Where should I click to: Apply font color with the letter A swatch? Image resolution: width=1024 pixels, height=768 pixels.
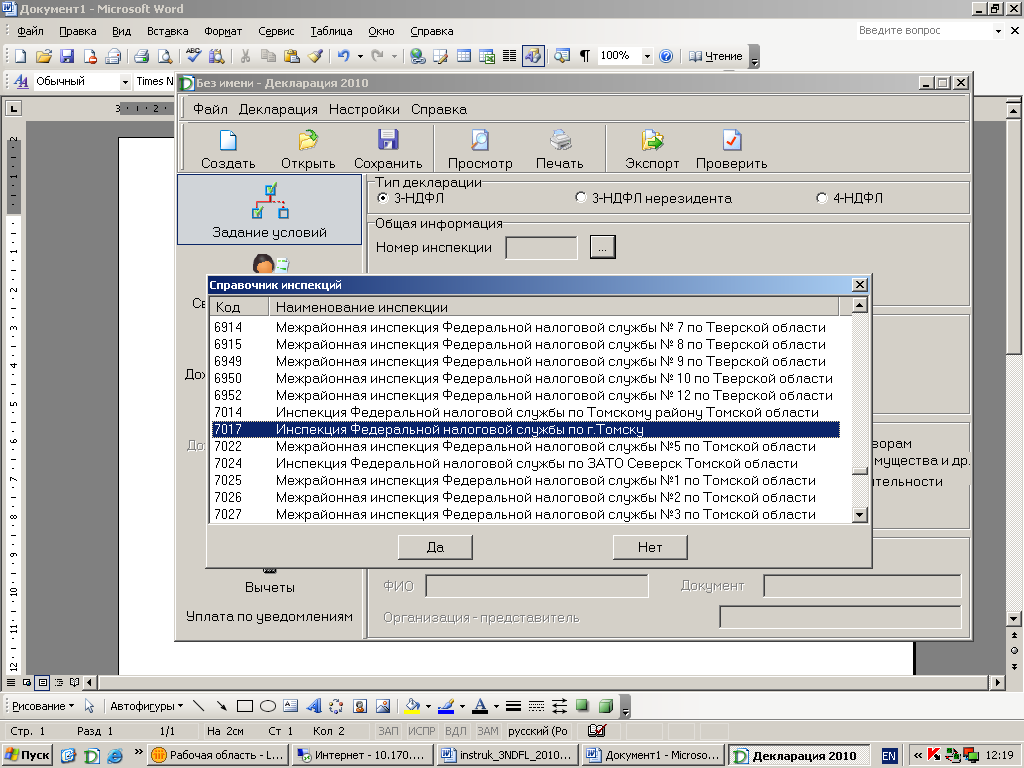coord(481,706)
